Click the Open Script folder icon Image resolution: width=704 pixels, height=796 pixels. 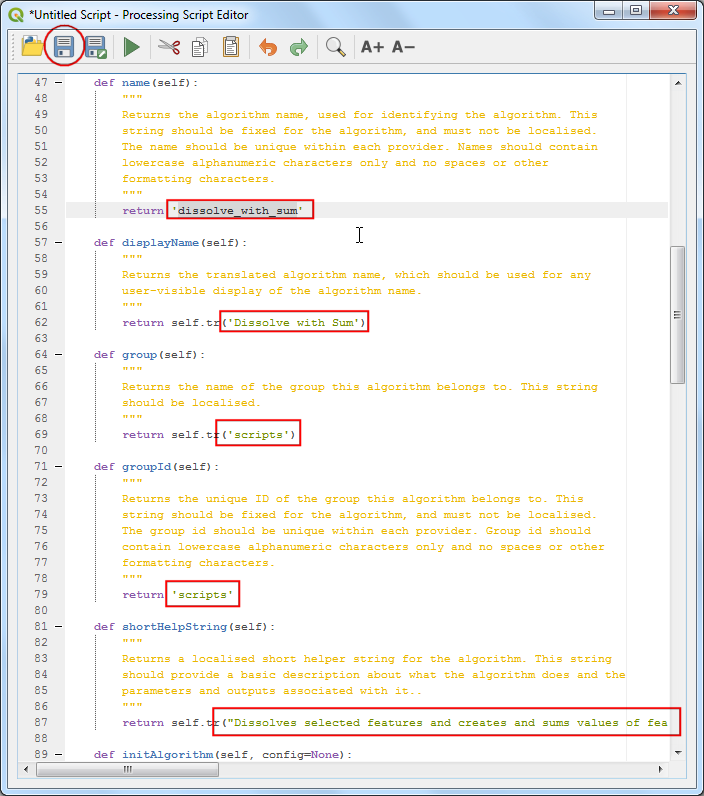(x=32, y=47)
